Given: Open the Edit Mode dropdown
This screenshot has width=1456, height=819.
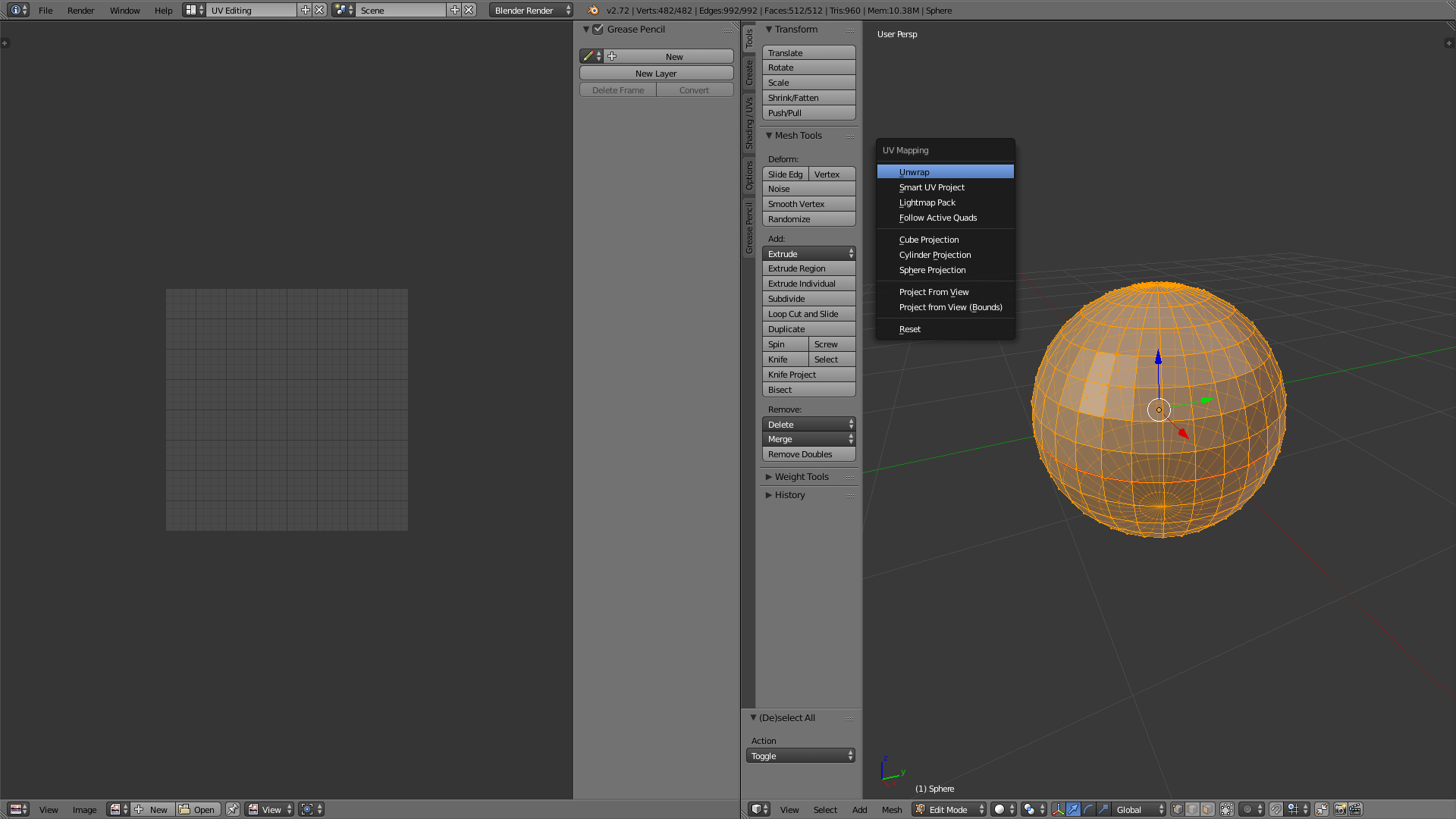Looking at the screenshot, I should point(949,809).
